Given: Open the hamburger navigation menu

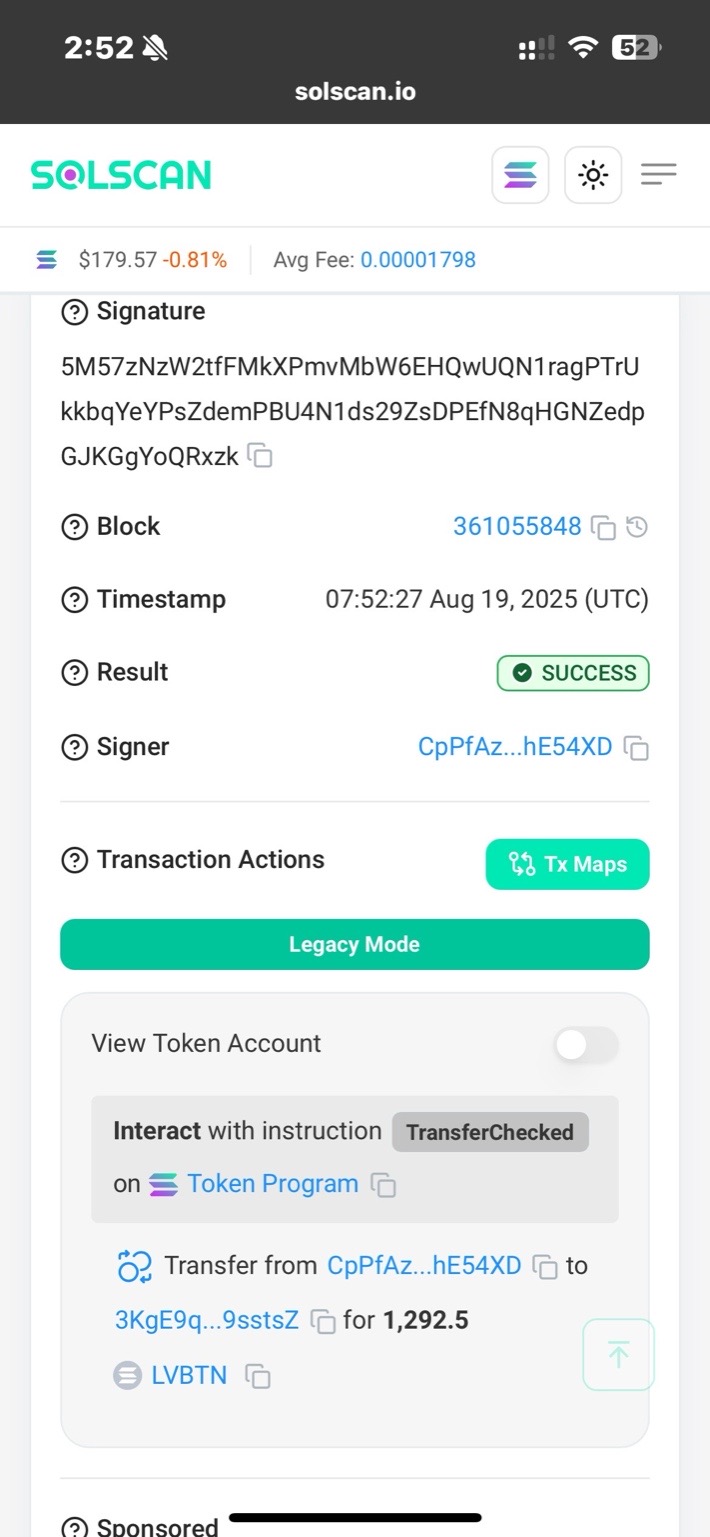Looking at the screenshot, I should (x=659, y=175).
